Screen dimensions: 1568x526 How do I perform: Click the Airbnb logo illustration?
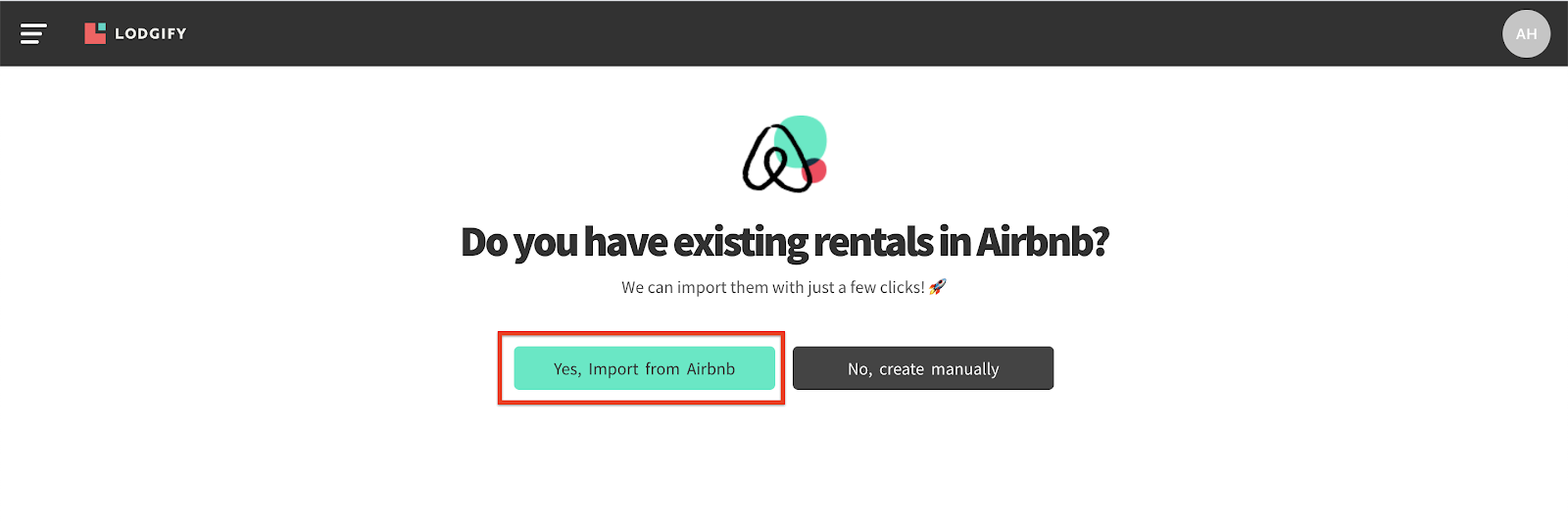pyautogui.click(x=784, y=155)
